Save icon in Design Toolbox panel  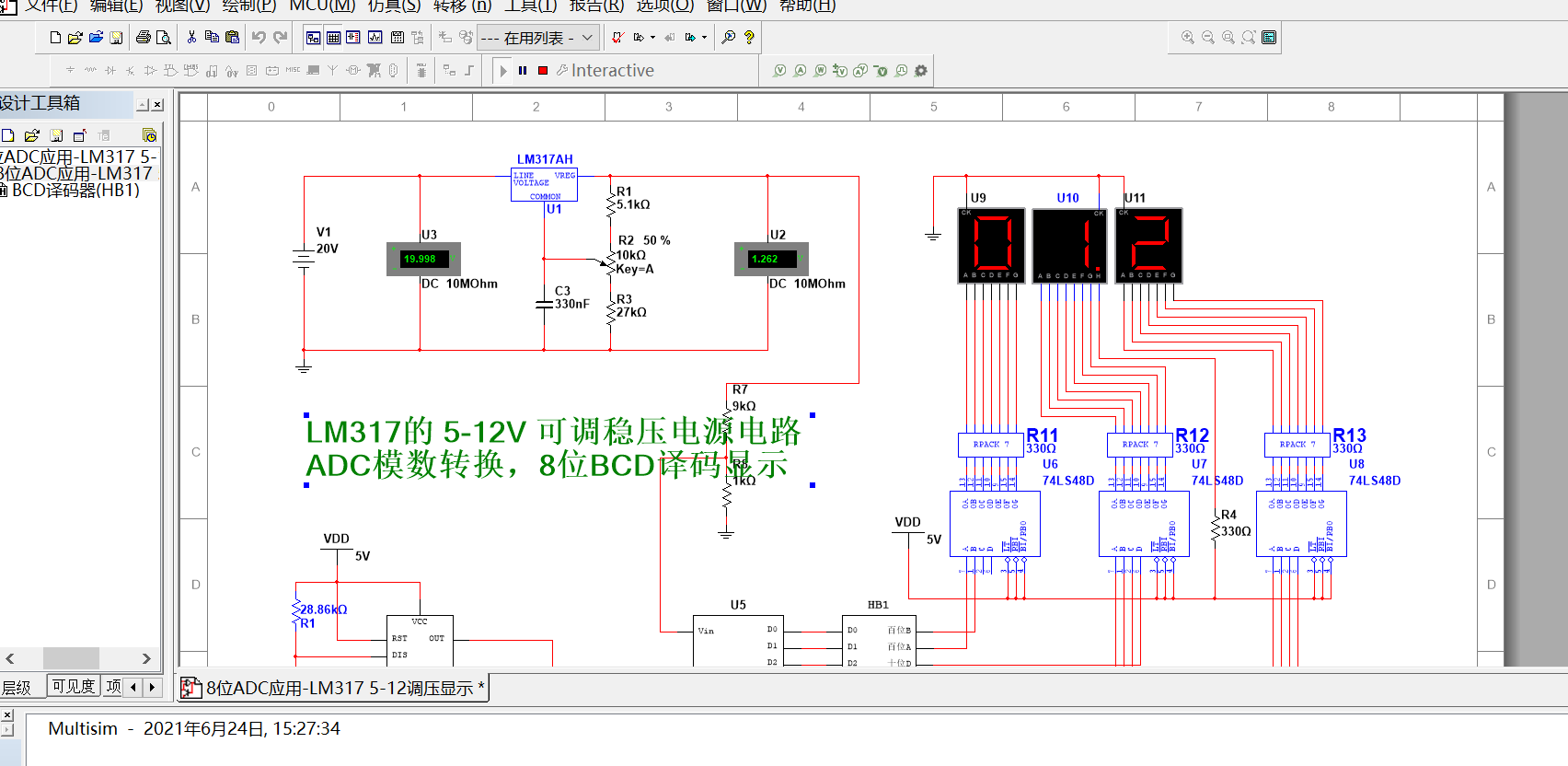pyautogui.click(x=56, y=135)
